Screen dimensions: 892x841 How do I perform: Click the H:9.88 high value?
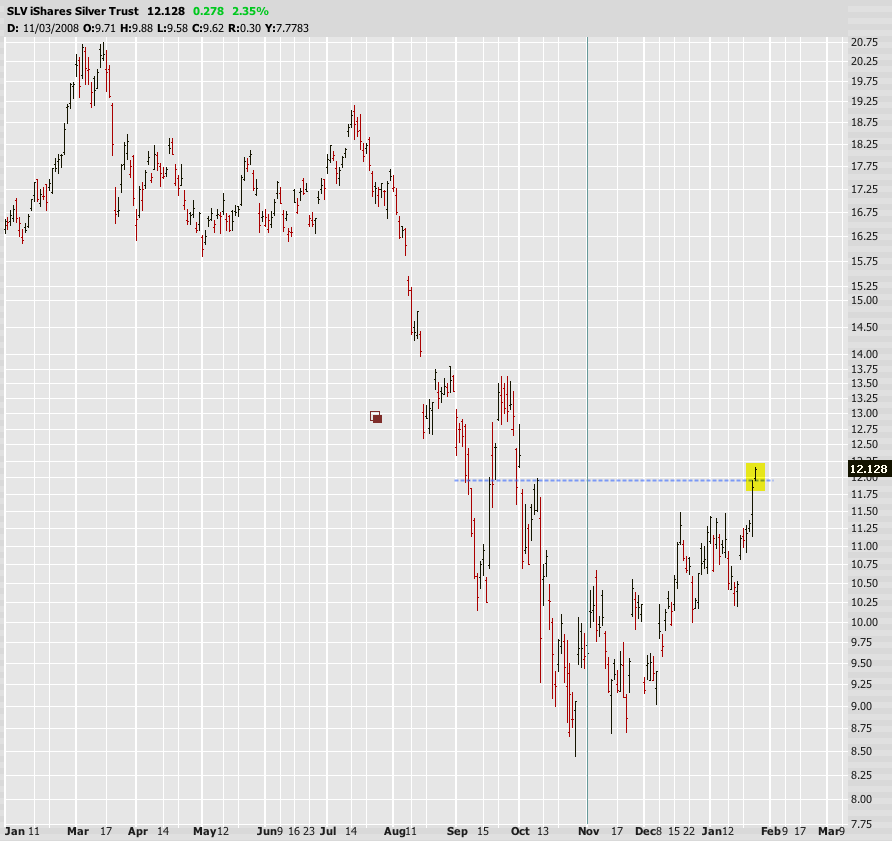click(137, 28)
